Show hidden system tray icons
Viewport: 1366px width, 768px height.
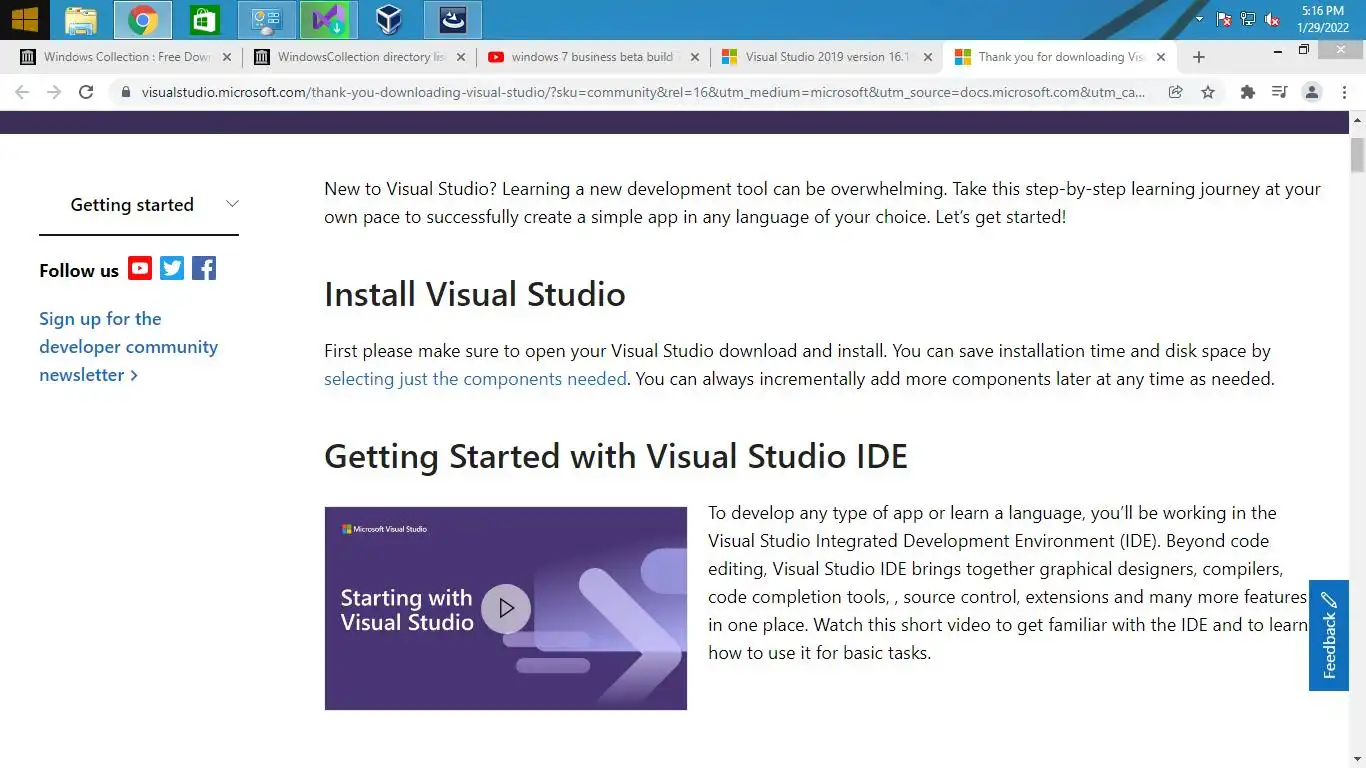tap(1200, 19)
